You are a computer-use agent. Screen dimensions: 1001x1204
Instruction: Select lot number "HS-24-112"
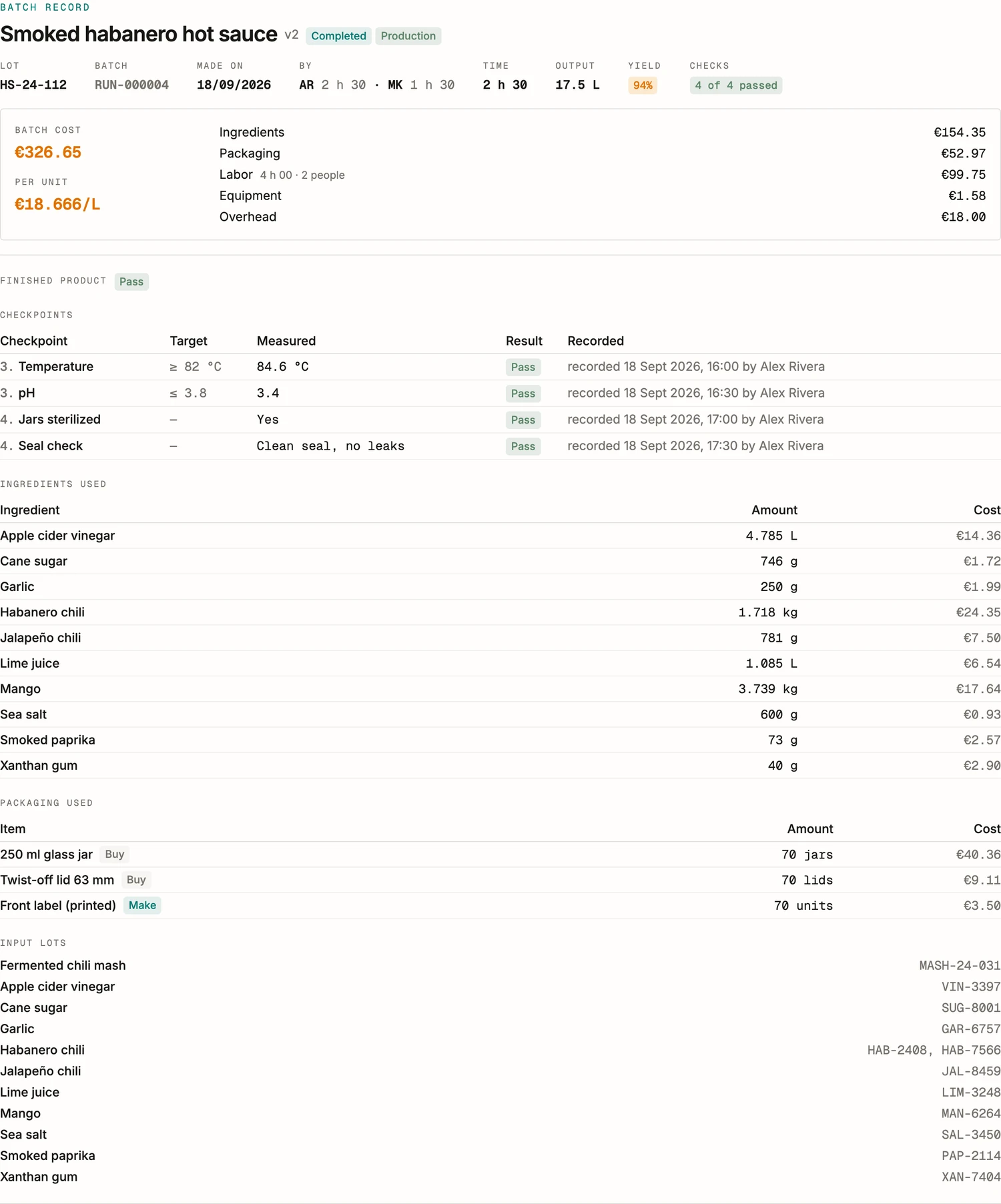33,85
